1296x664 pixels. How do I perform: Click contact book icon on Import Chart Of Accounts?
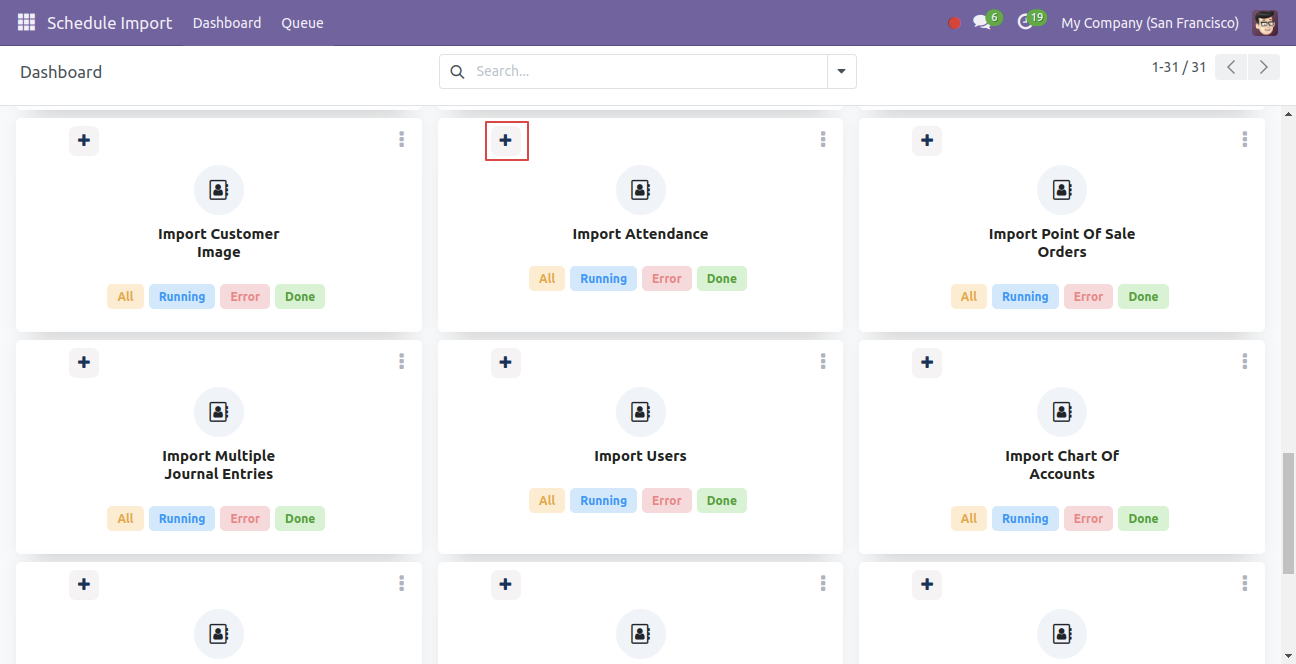[x=1062, y=412]
